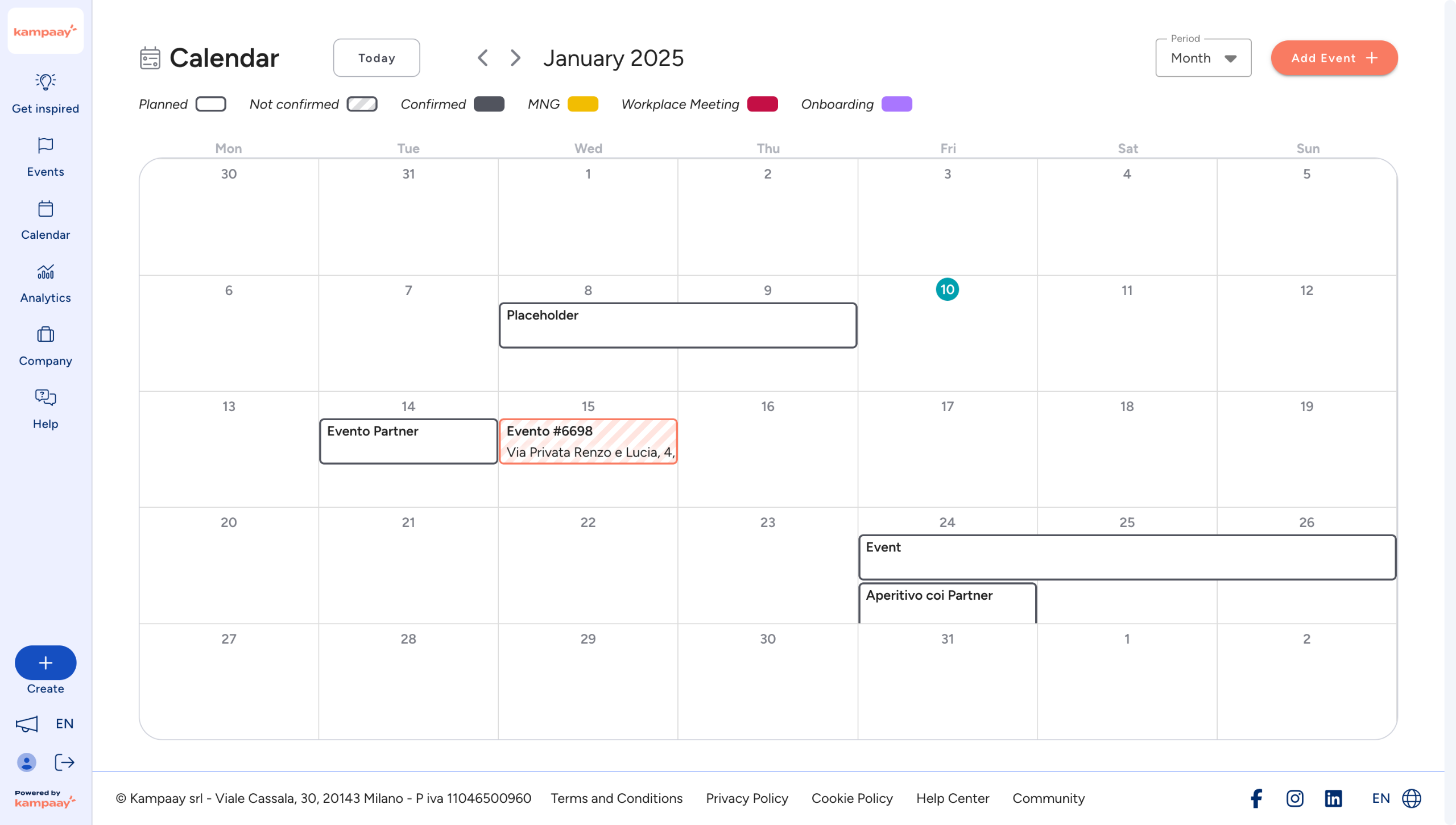Click the Help chat icon
The image size is (1456, 825).
[45, 397]
